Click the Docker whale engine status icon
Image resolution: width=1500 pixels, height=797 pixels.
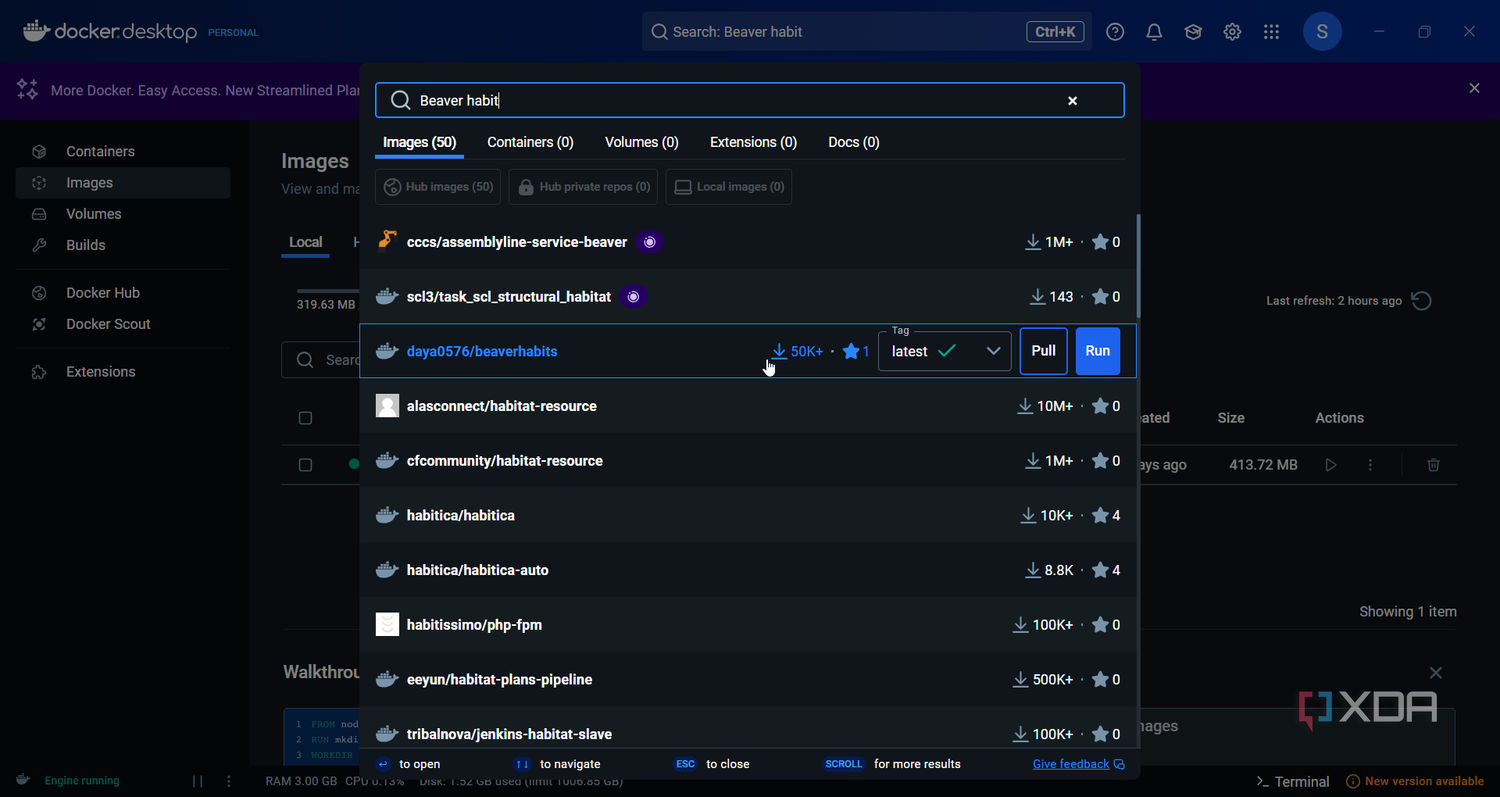pyautogui.click(x=23, y=780)
